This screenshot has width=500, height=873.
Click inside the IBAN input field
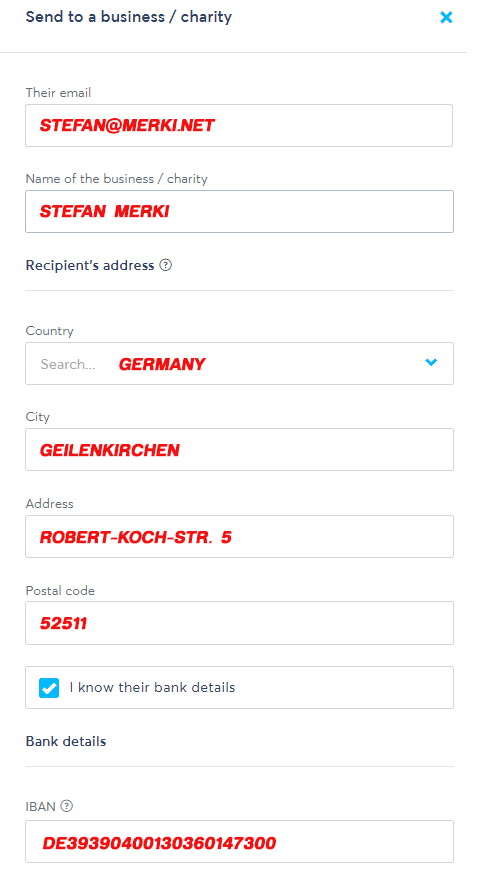tap(239, 842)
